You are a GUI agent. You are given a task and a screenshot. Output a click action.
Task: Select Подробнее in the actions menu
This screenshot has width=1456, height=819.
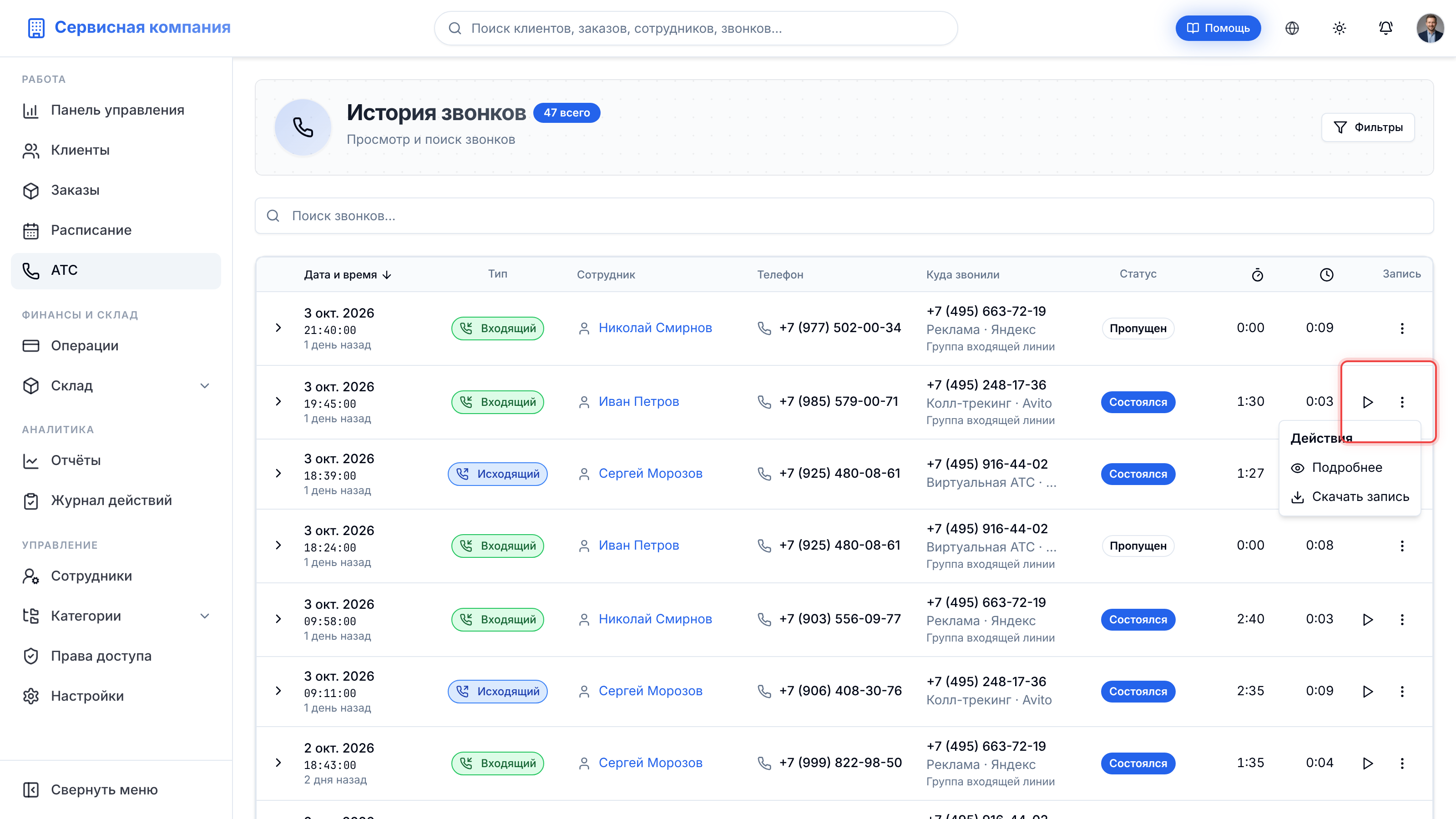click(1349, 467)
